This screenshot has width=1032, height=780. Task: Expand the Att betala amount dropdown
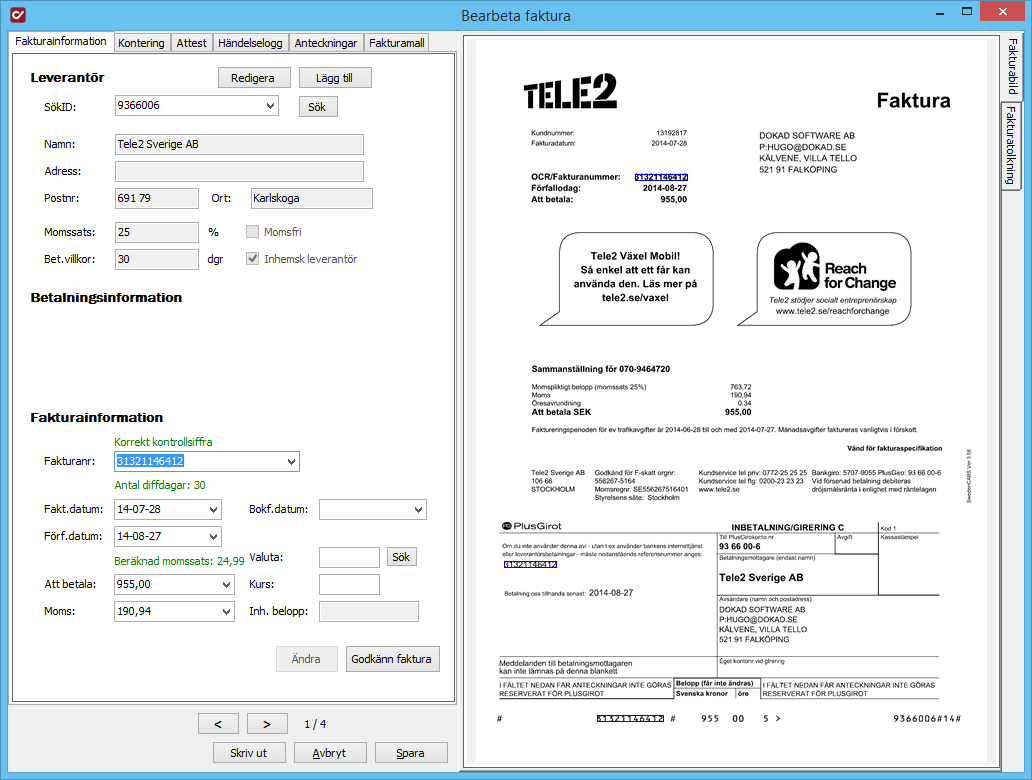[x=226, y=585]
